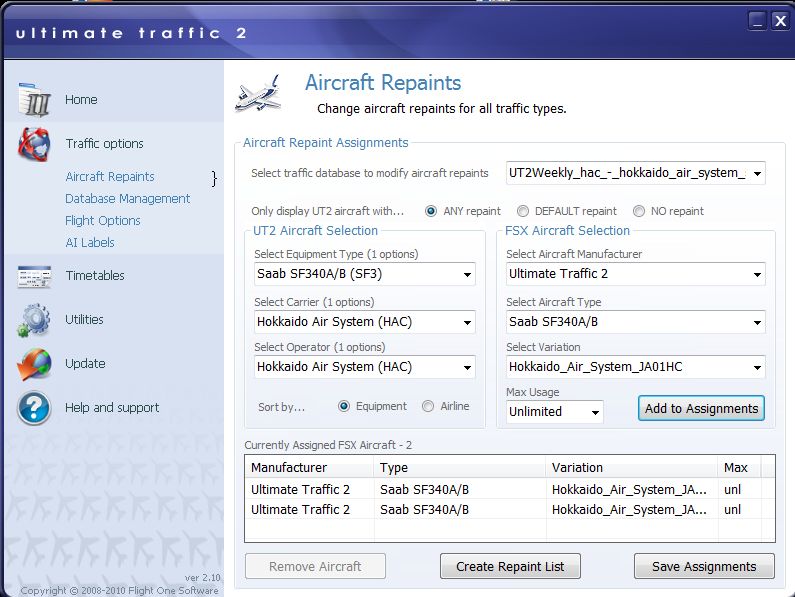
Task: Open Select Aircraft Type dropdown
Action: 636,322
